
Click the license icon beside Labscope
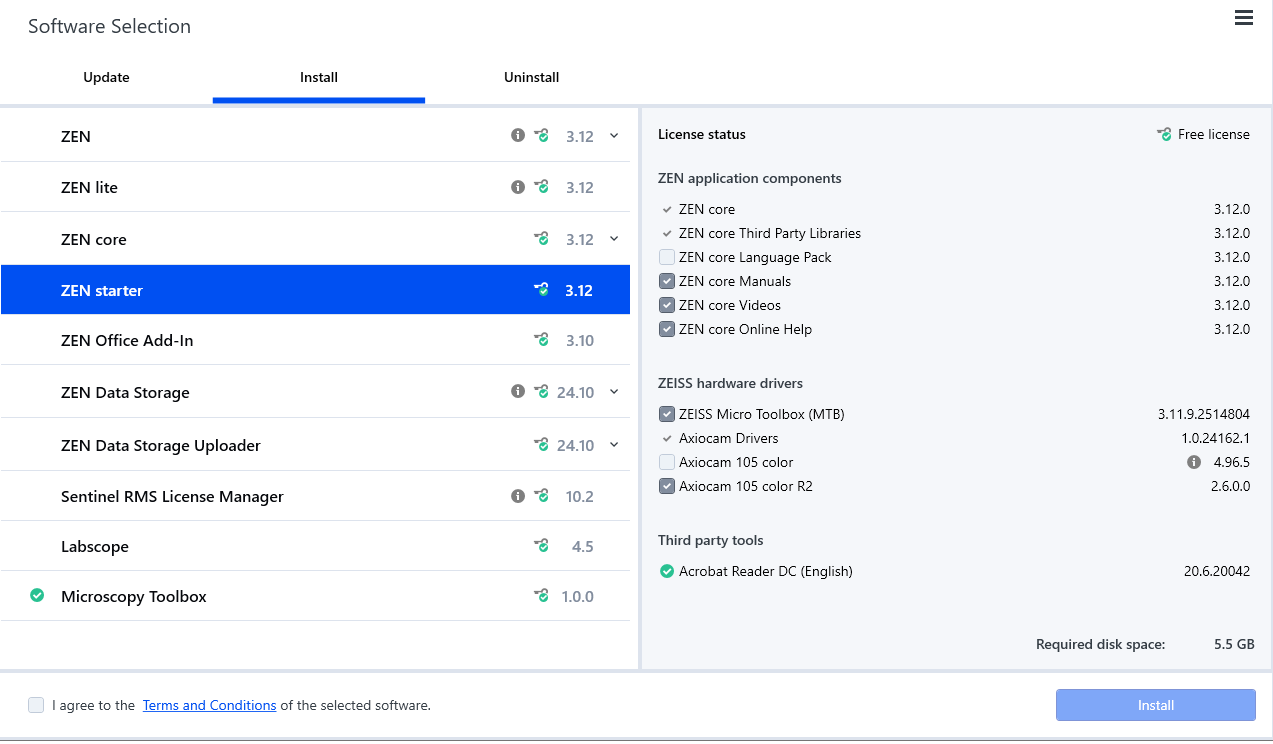(x=541, y=546)
